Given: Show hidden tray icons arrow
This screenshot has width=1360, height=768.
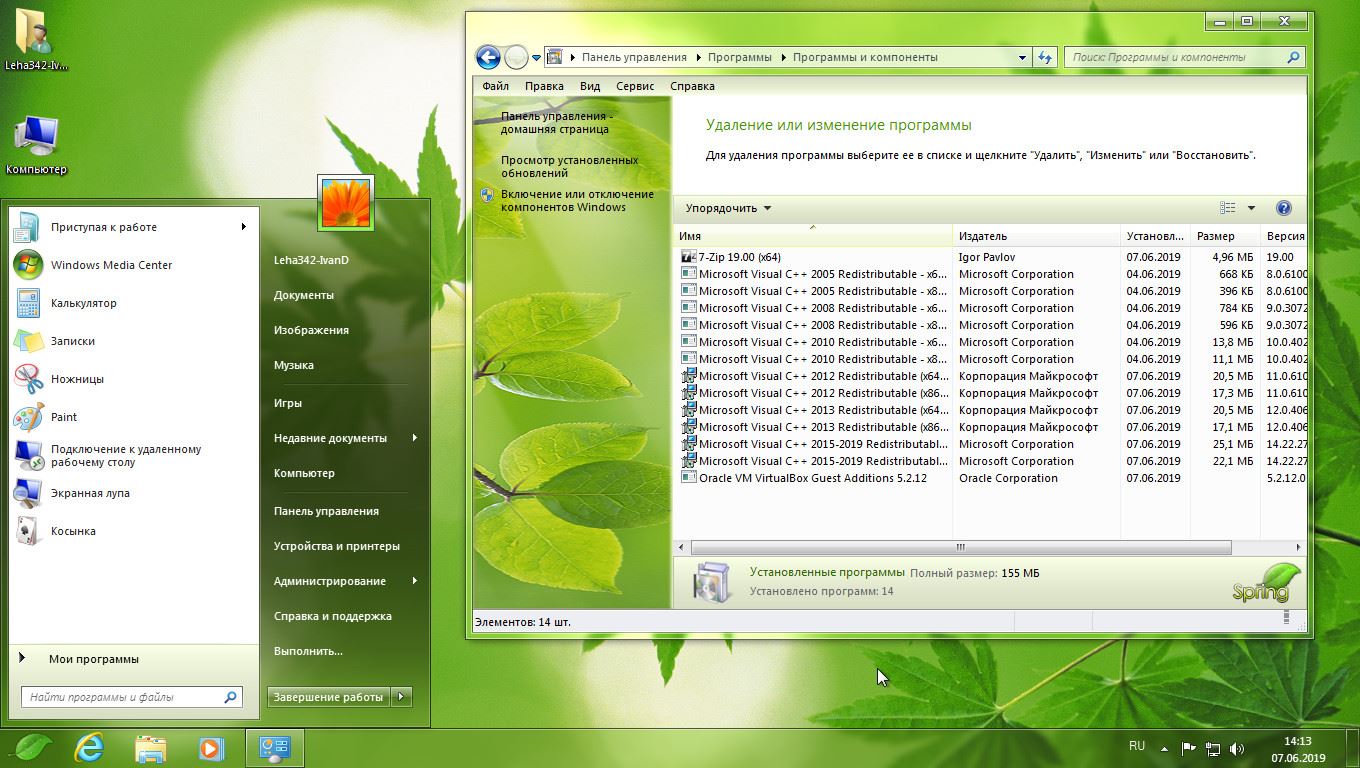Looking at the screenshot, I should (x=1164, y=748).
